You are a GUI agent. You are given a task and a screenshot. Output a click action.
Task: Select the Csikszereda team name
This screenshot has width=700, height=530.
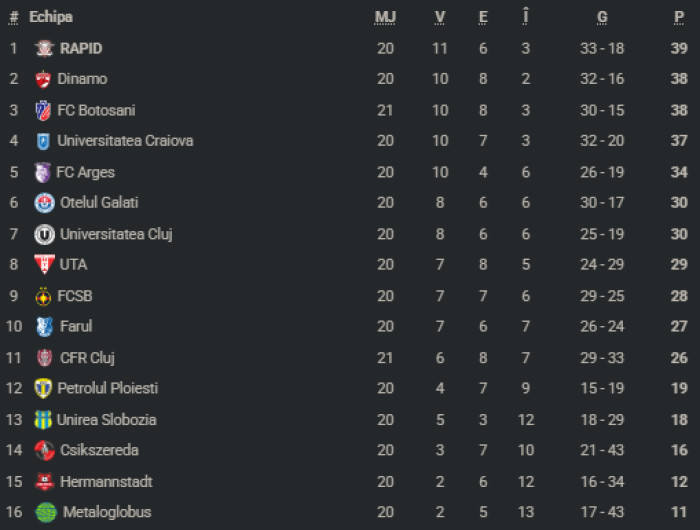coord(99,450)
